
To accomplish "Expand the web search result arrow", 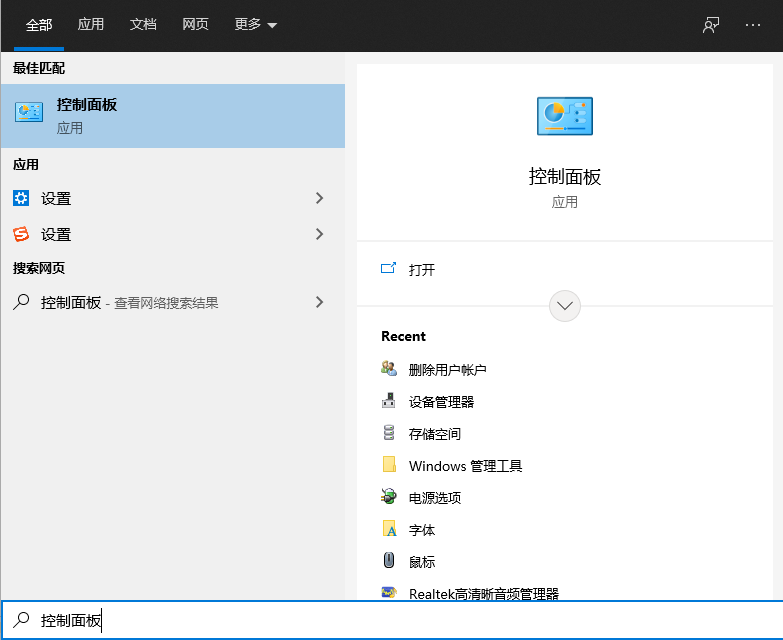I will tap(320, 301).
